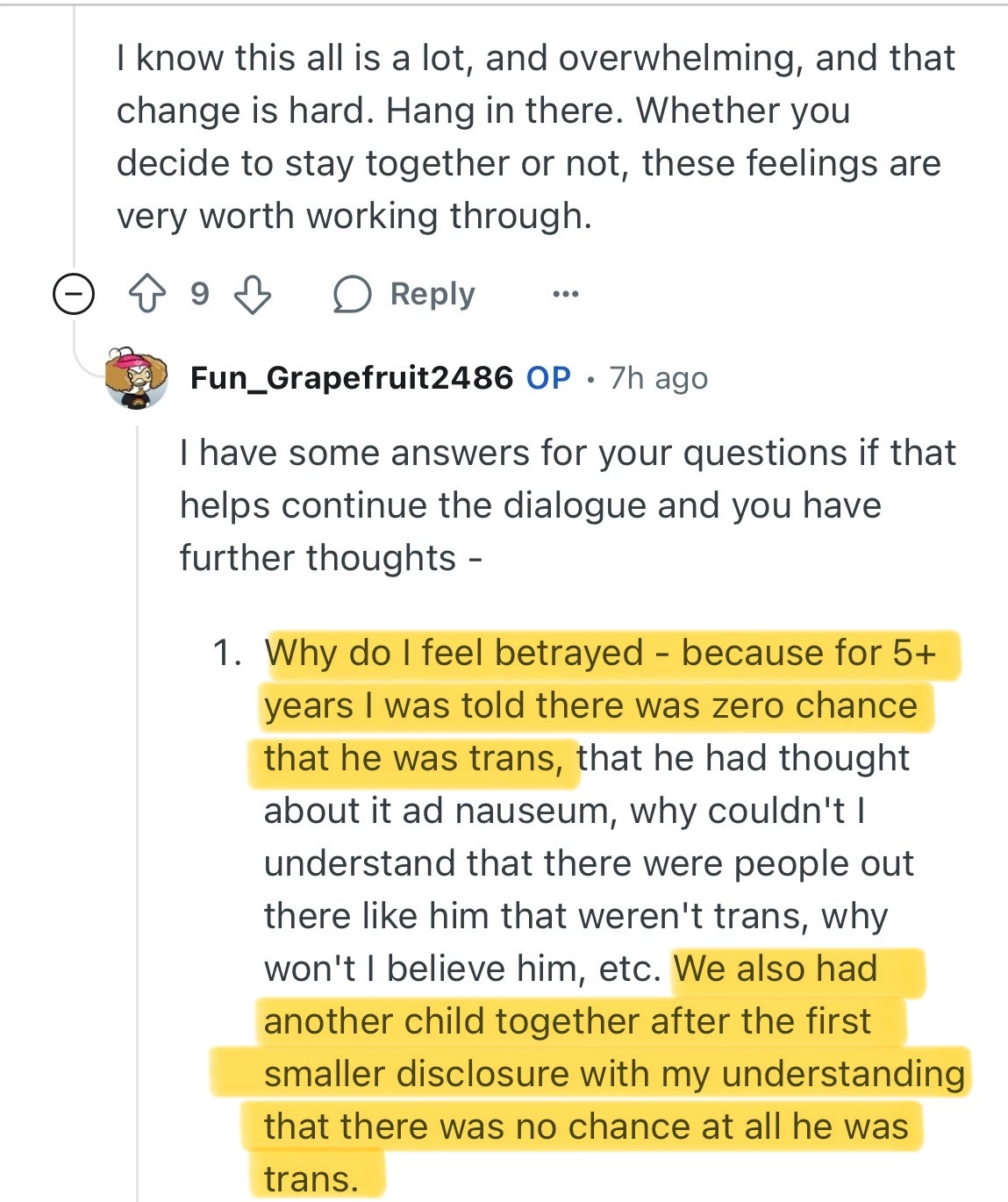This screenshot has width=1008, height=1202.
Task: Click the "7h ago" timestamp
Action: 659,378
